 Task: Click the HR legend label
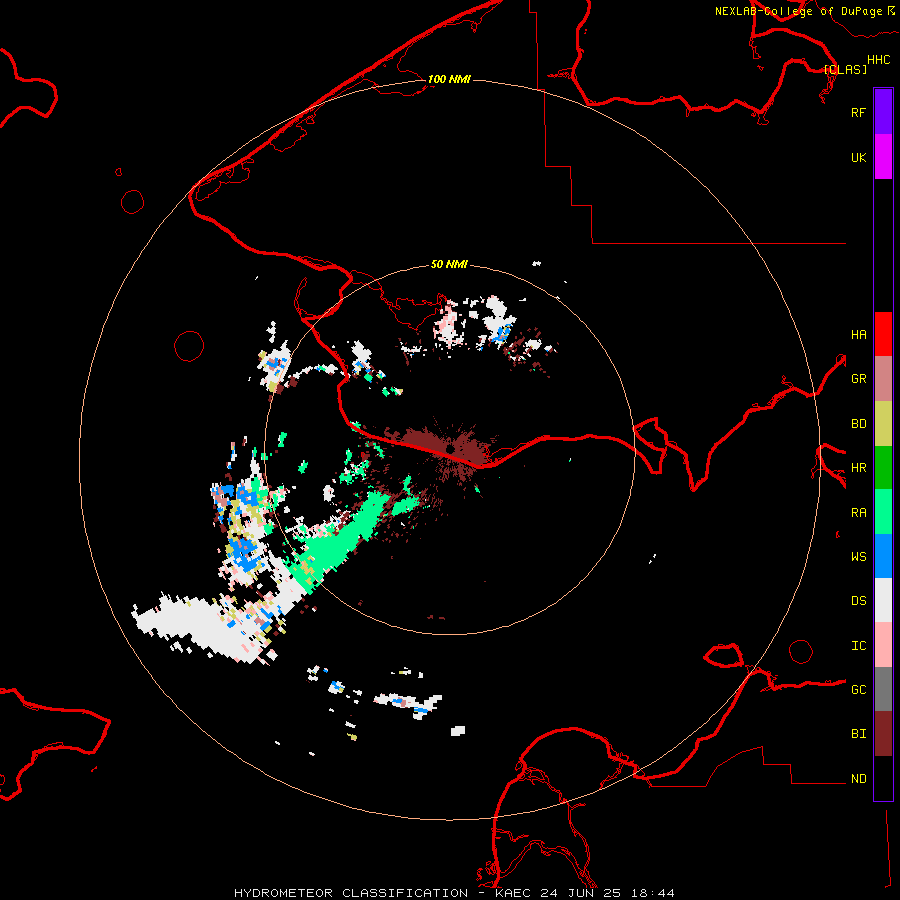click(x=858, y=468)
